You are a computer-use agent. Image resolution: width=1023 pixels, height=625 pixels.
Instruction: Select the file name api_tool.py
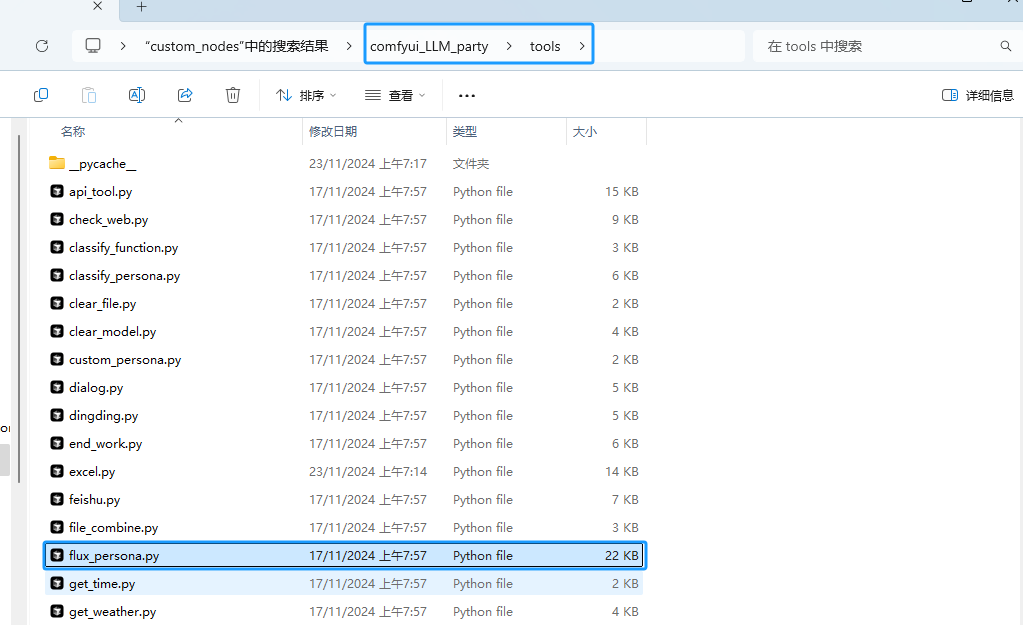(100, 192)
